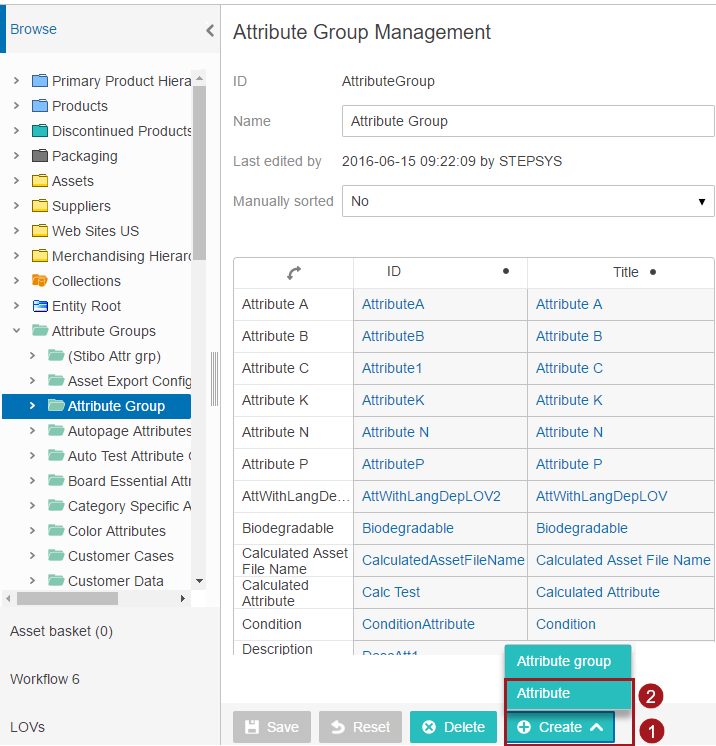Click the Category Specific folder icon

coord(56,505)
